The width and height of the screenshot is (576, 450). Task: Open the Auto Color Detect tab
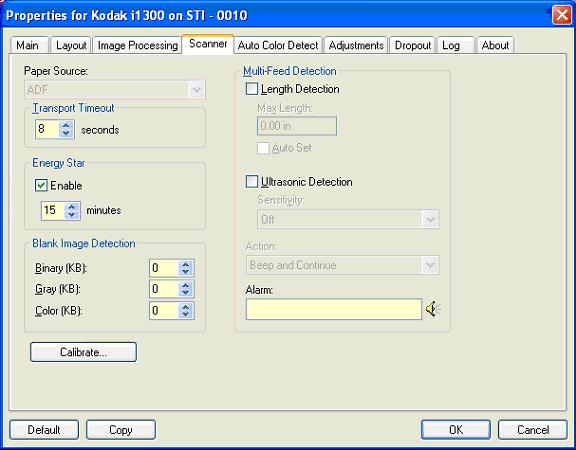click(x=278, y=46)
